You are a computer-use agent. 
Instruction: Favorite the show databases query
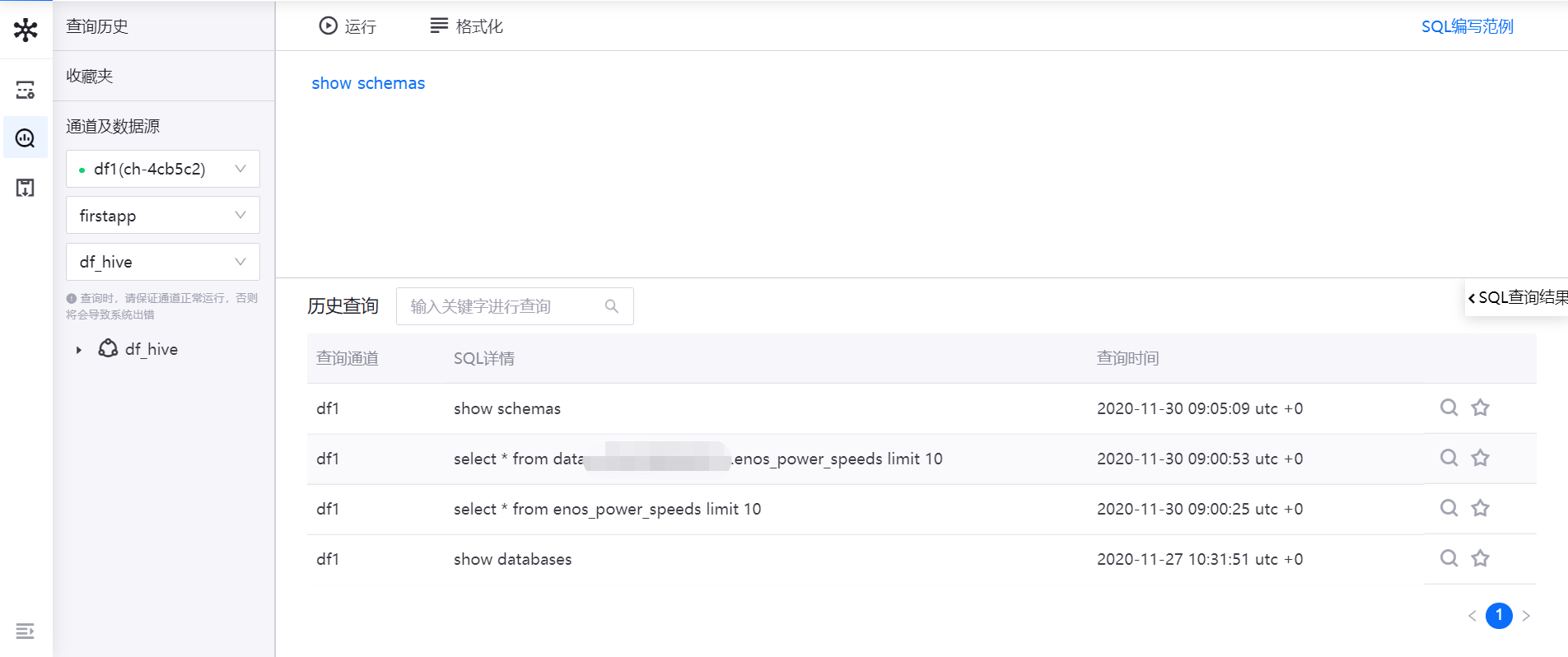(x=1481, y=558)
